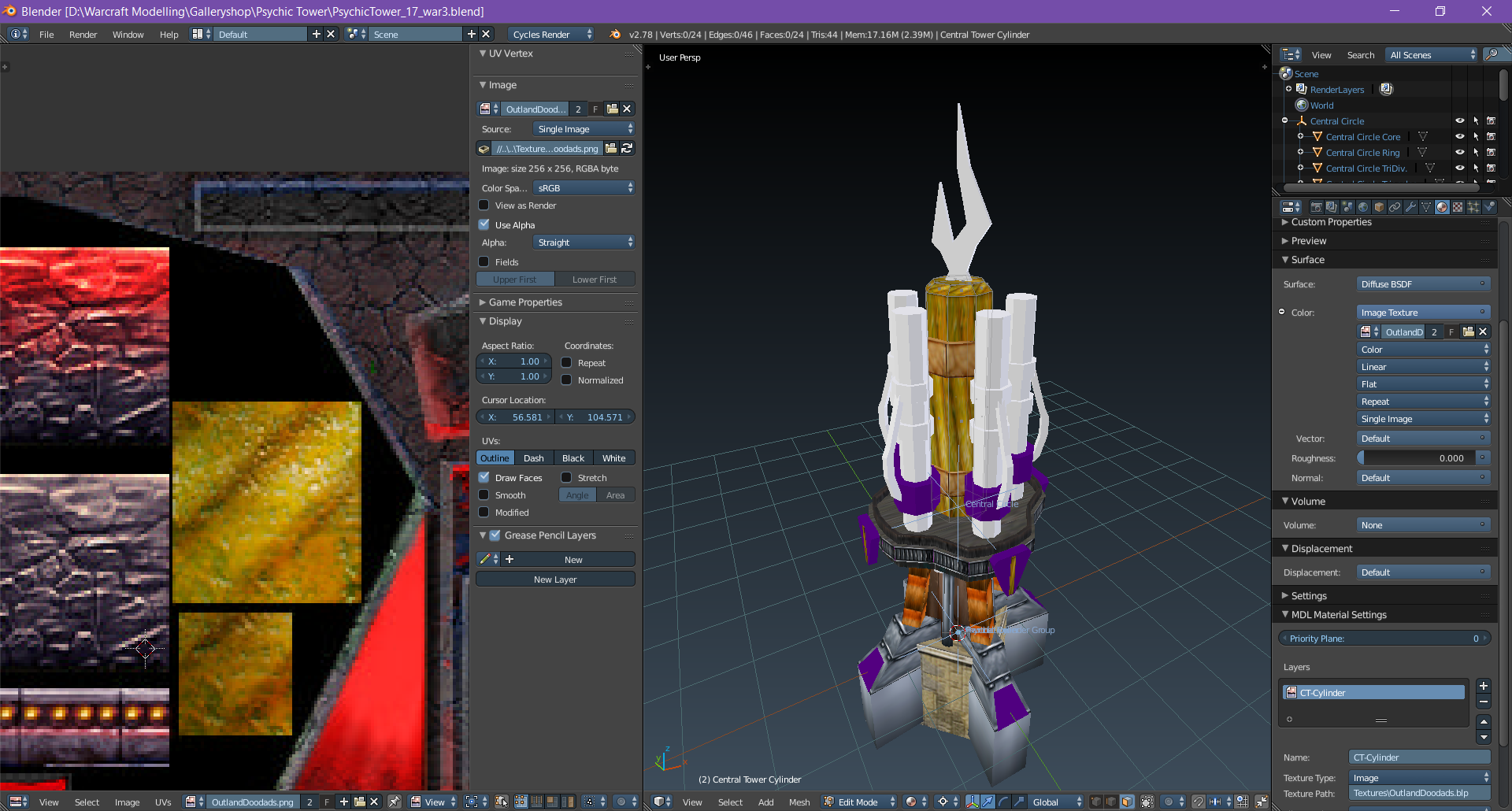The height and width of the screenshot is (811, 1512).
Task: Open the Physics properties tab
Action: (1489, 207)
